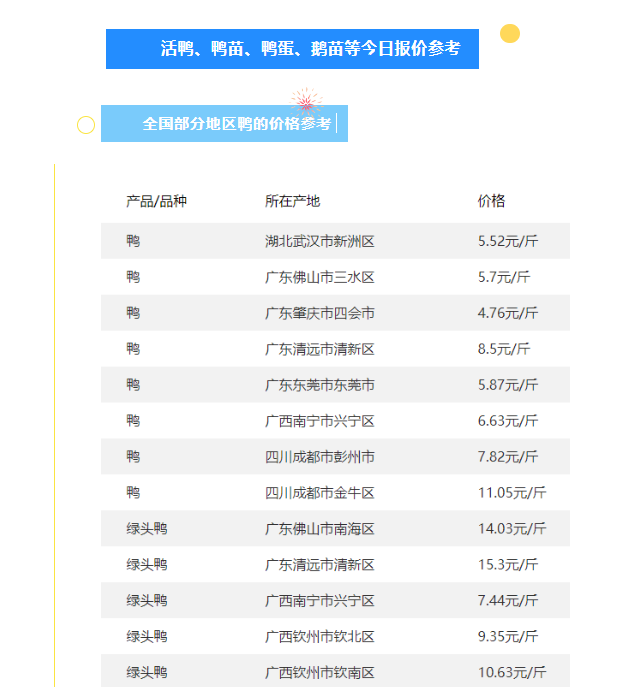Select the 10.63元/斤 price cell
This screenshot has width=618, height=687.
pos(512,672)
